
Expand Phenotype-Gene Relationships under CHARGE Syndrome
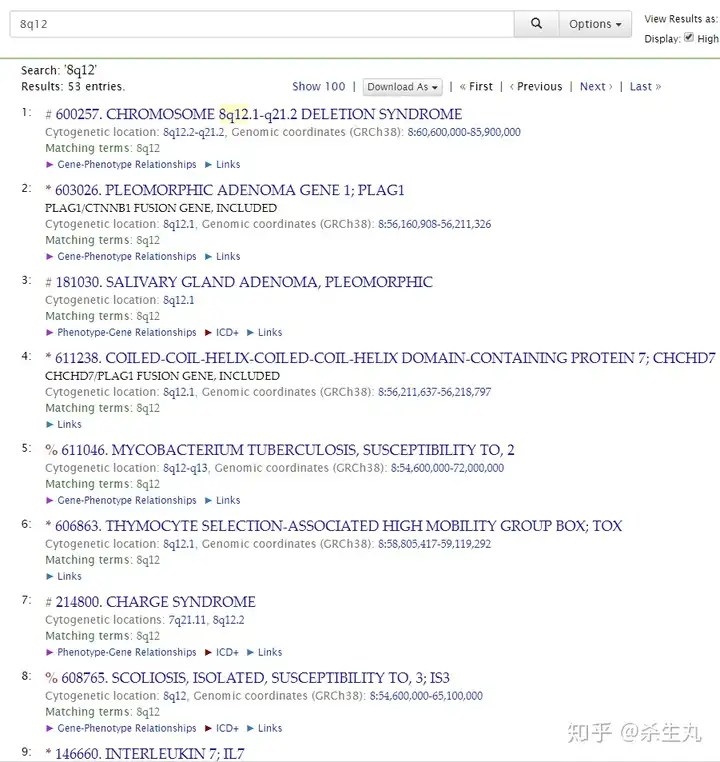[x=121, y=652]
